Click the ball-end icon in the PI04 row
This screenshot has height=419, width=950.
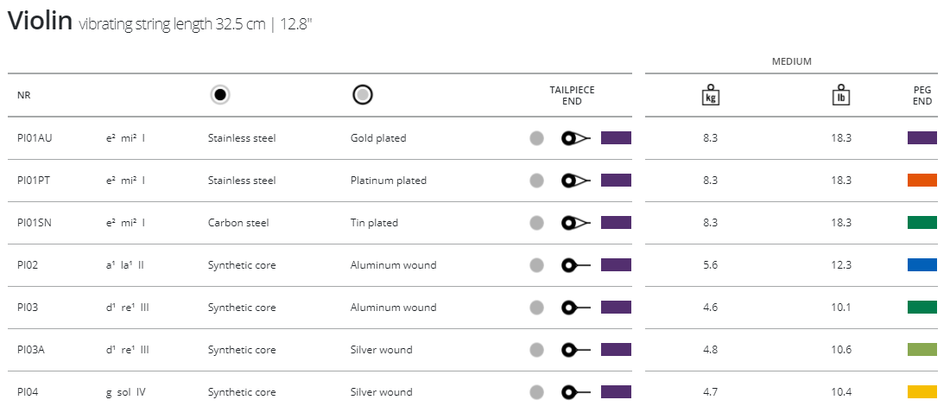[x=576, y=392]
